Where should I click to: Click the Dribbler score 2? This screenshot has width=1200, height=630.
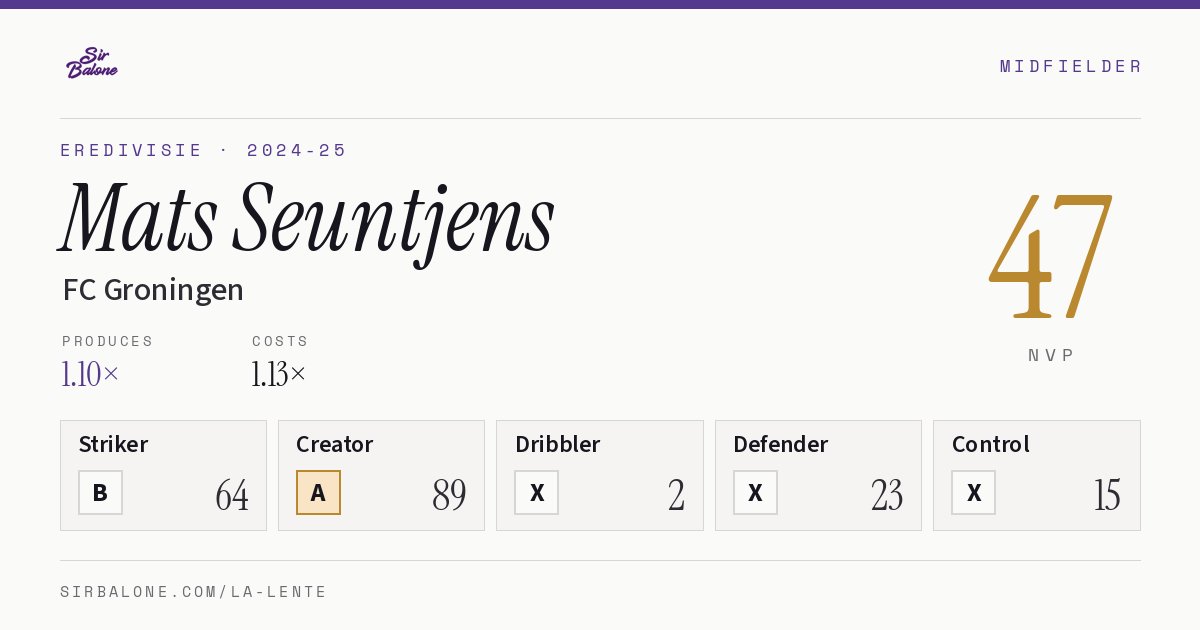(x=677, y=495)
